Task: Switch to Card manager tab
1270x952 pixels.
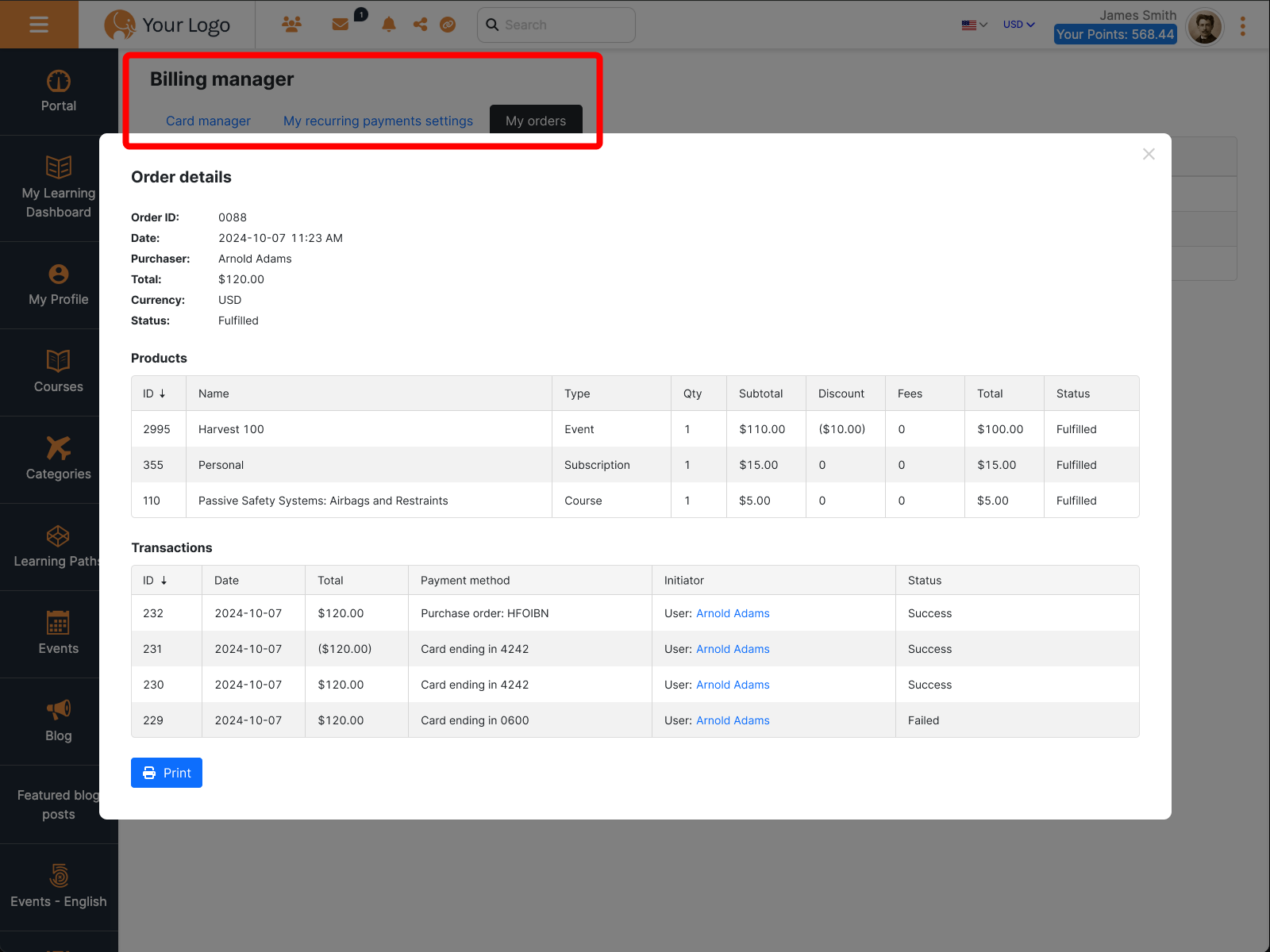Action: pos(208,121)
